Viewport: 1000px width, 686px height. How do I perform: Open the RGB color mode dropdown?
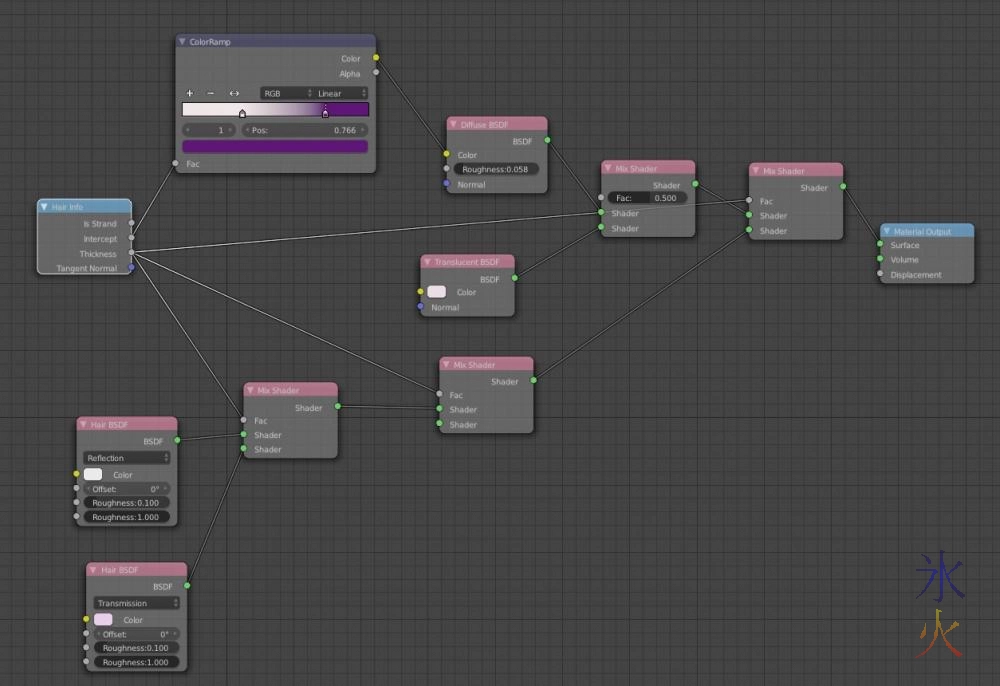[x=287, y=93]
